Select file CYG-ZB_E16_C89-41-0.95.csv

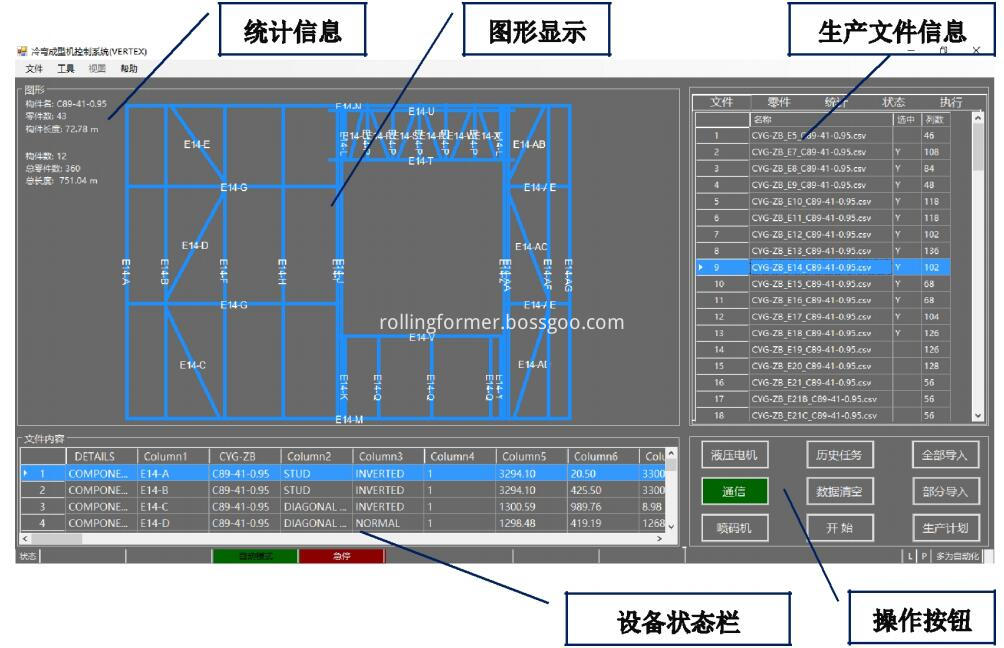pyautogui.click(x=822, y=300)
